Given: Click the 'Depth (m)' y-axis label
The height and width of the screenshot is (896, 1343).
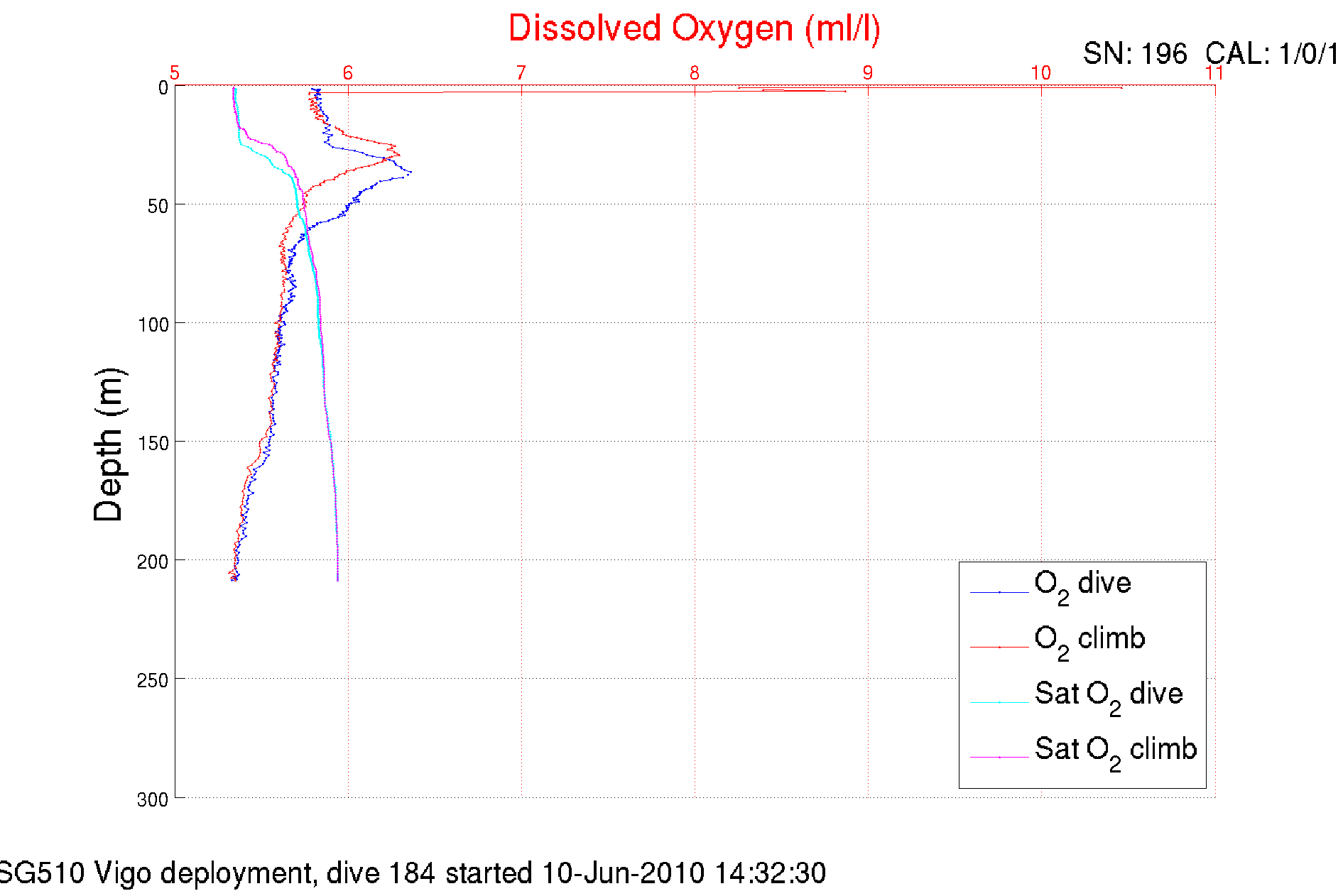Looking at the screenshot, I should click(109, 444).
